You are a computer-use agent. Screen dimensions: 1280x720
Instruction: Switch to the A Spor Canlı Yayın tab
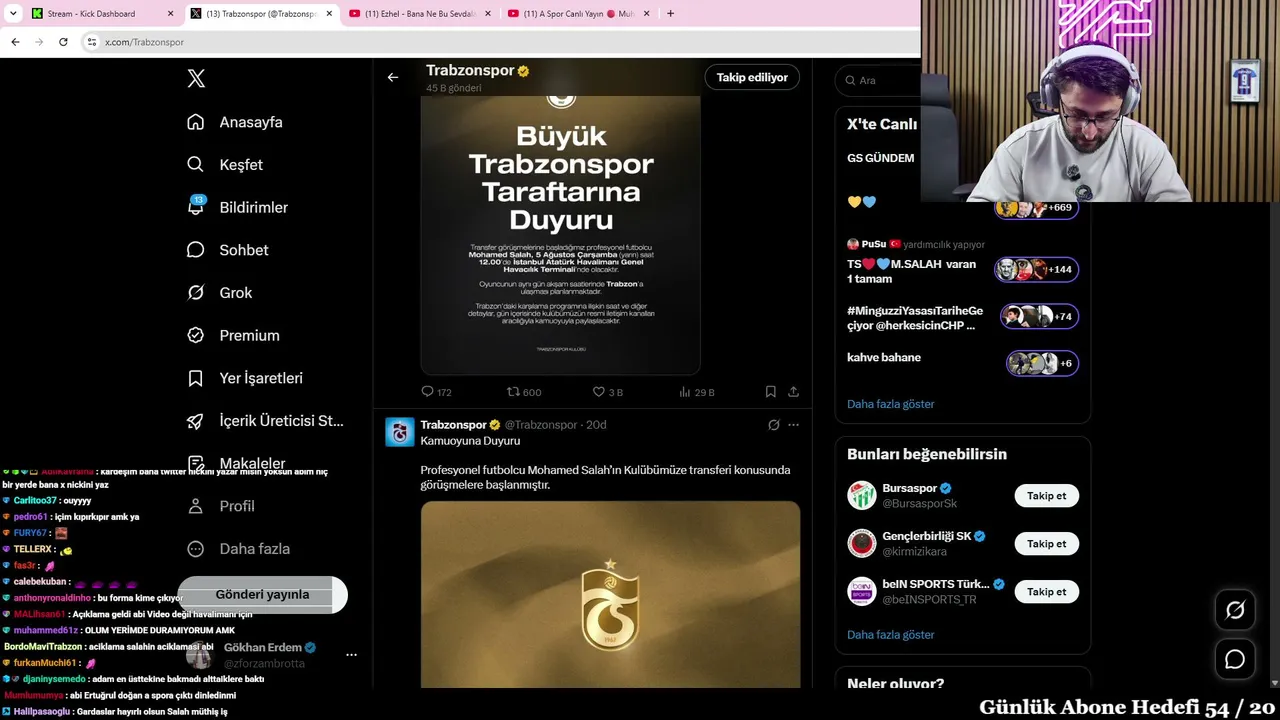(577, 14)
